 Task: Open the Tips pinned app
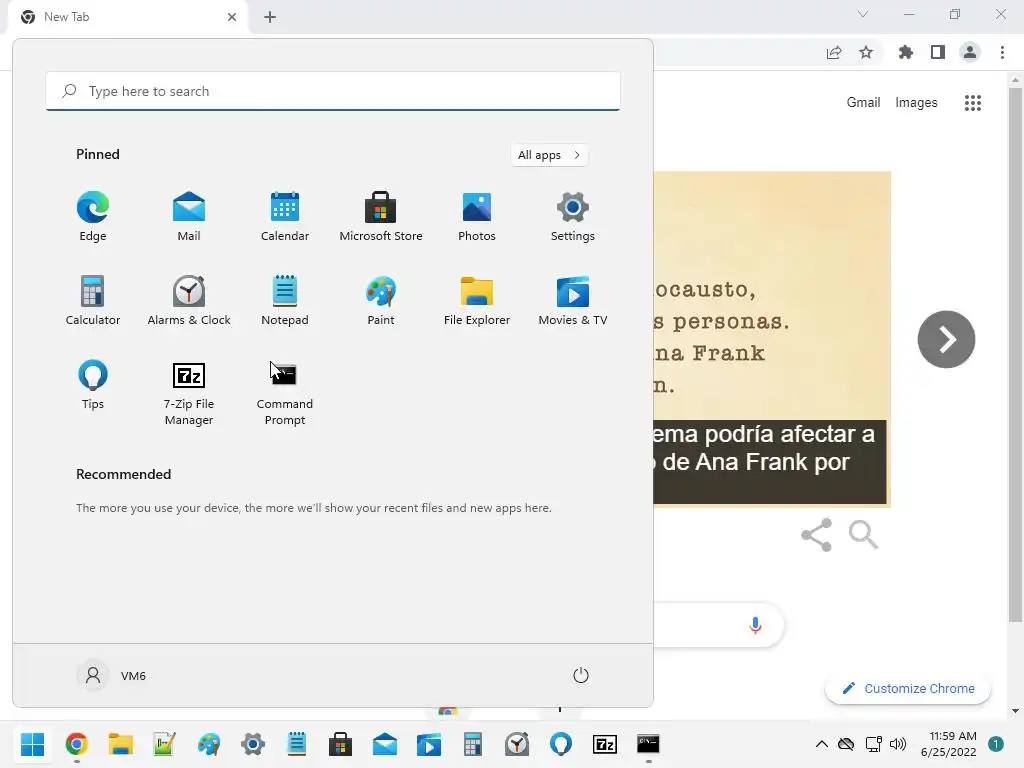tap(93, 385)
